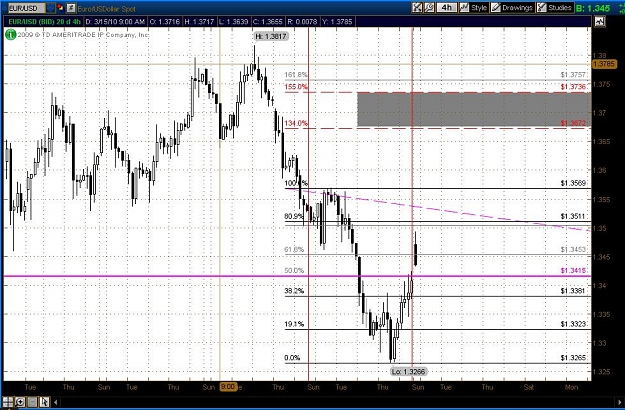
Task: Click the $1.3381 price label
Action: [573, 291]
